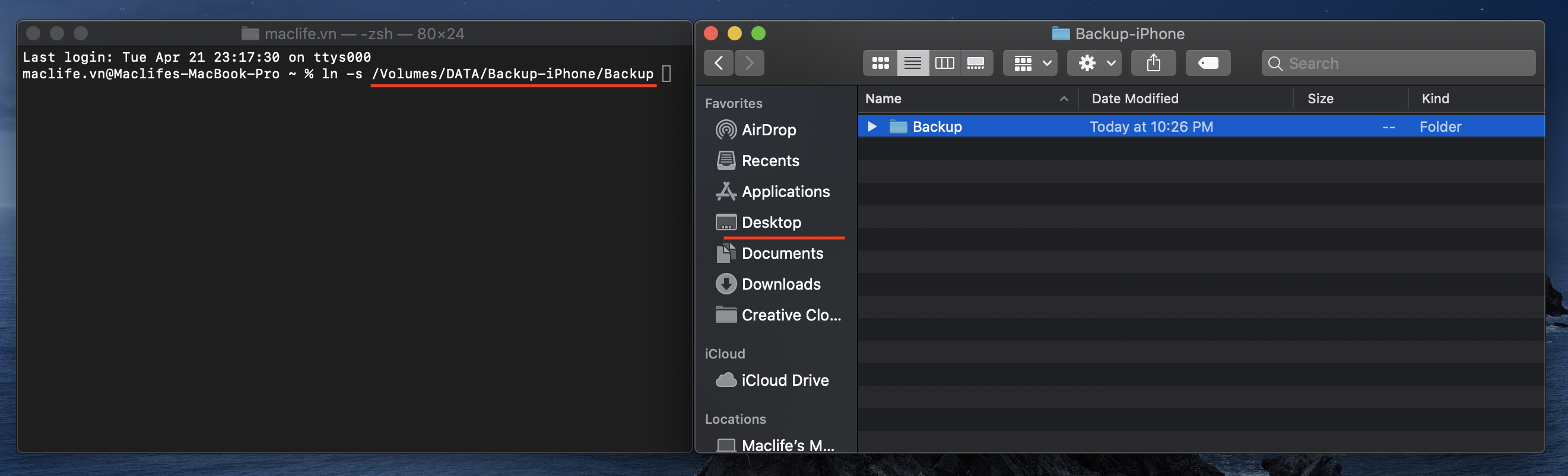Sort files by Date Modified column
Screen dimensions: 1568x476
1135,99
